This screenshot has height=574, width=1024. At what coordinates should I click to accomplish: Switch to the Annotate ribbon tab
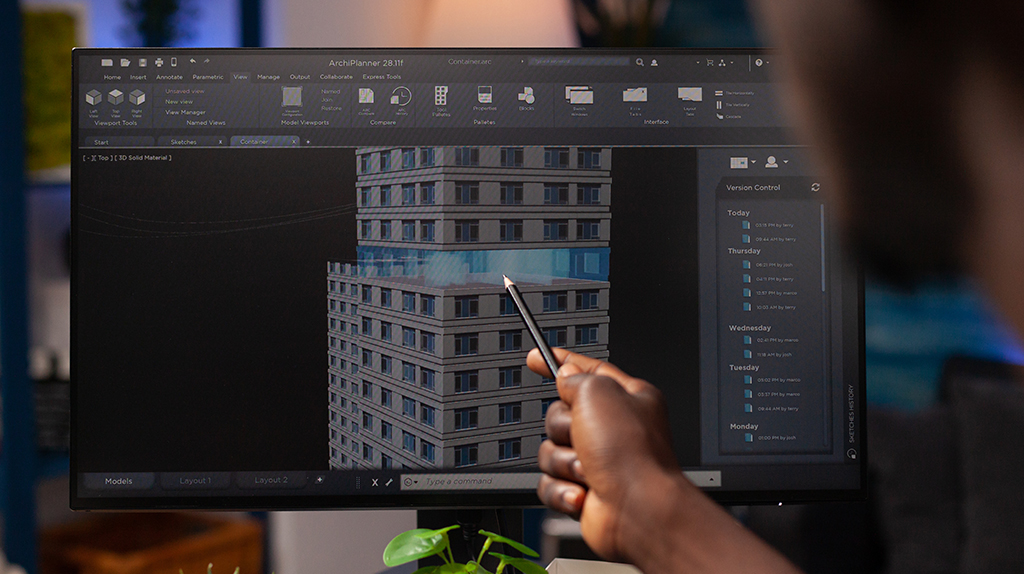169,77
